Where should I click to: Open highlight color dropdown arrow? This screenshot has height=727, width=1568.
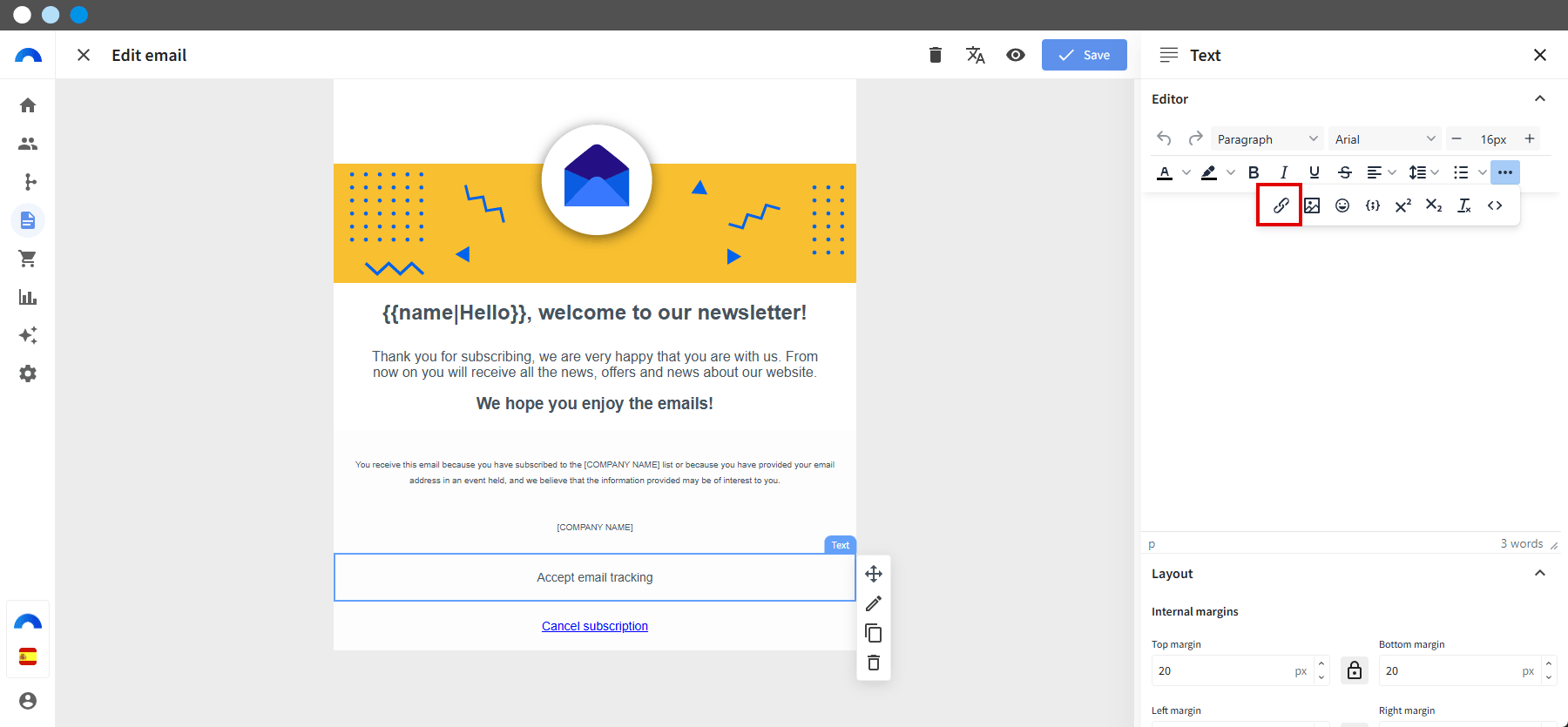pyautogui.click(x=1230, y=172)
